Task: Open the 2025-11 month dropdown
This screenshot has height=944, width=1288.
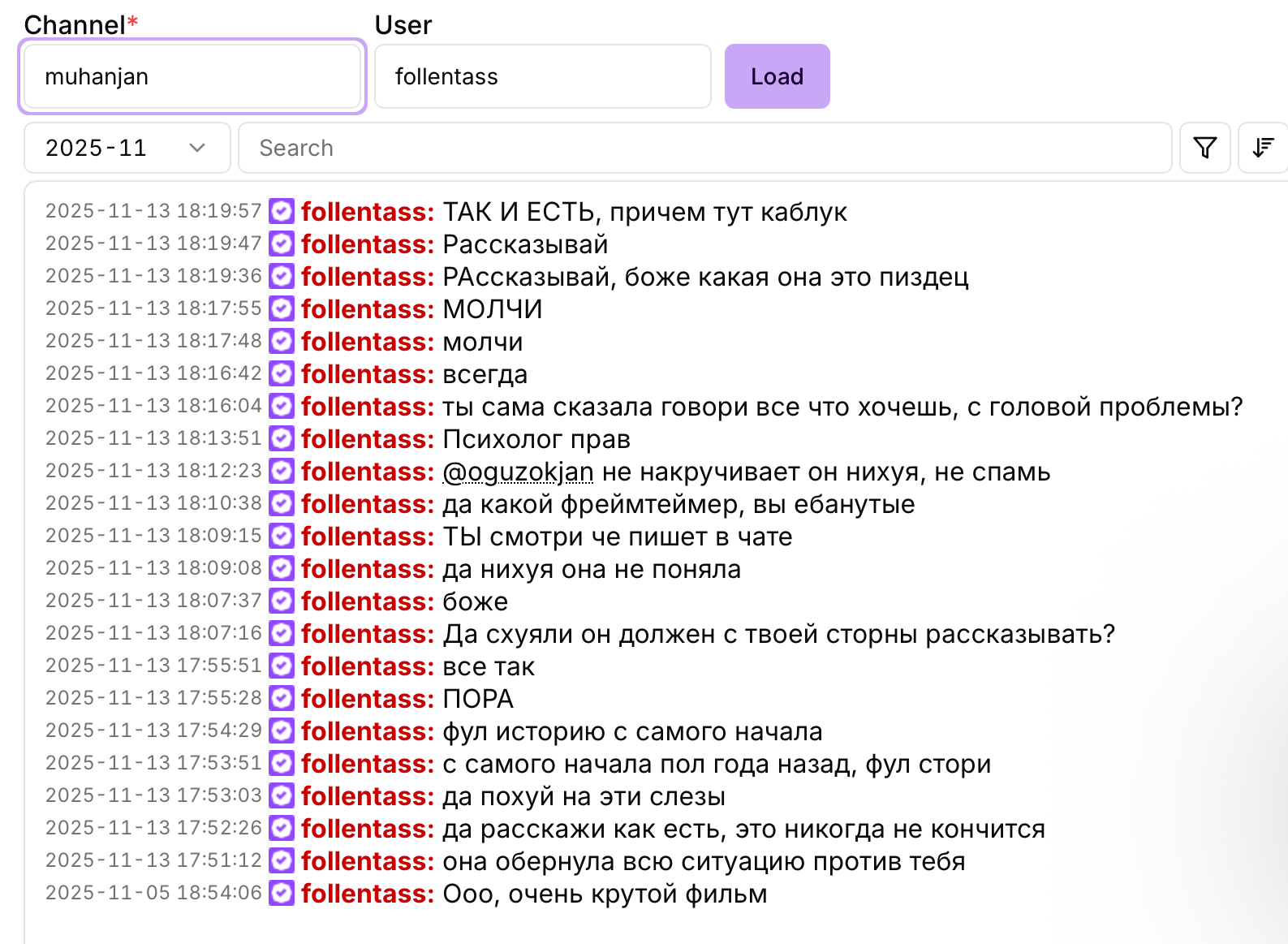Action: pos(127,148)
